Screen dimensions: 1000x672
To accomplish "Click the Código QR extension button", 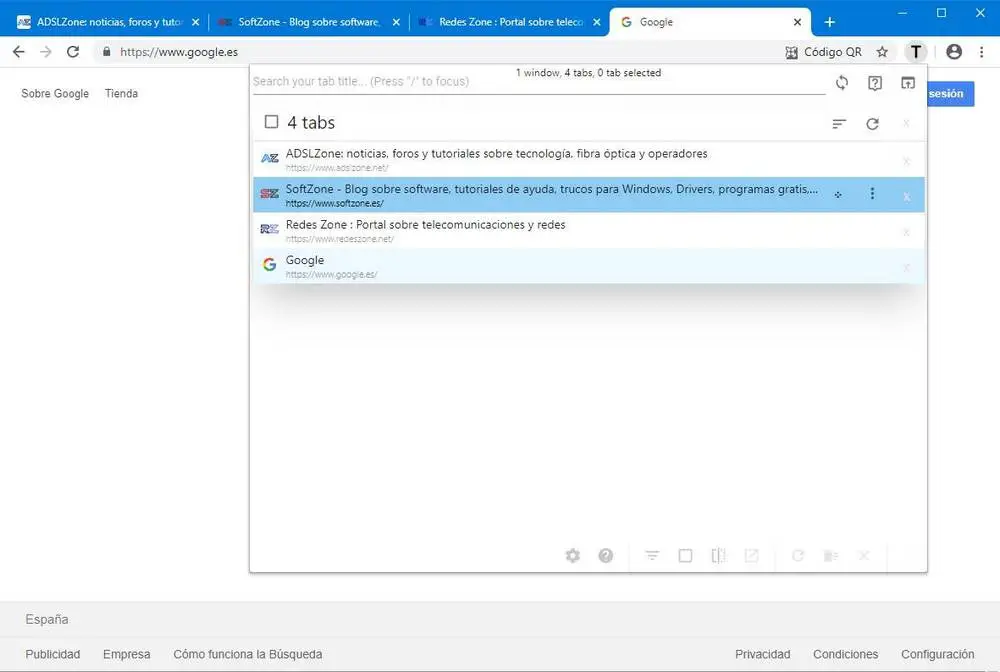I will [823, 52].
